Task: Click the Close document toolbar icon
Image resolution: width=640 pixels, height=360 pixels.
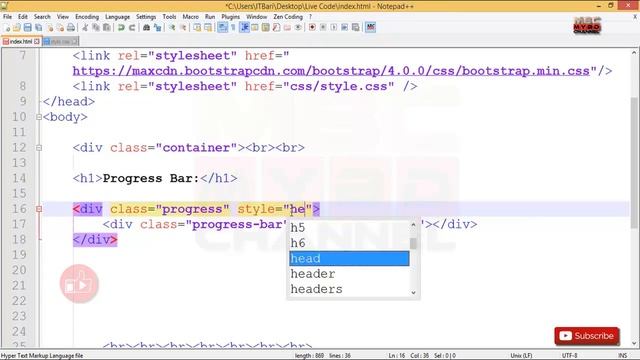Action: [x=49, y=27]
